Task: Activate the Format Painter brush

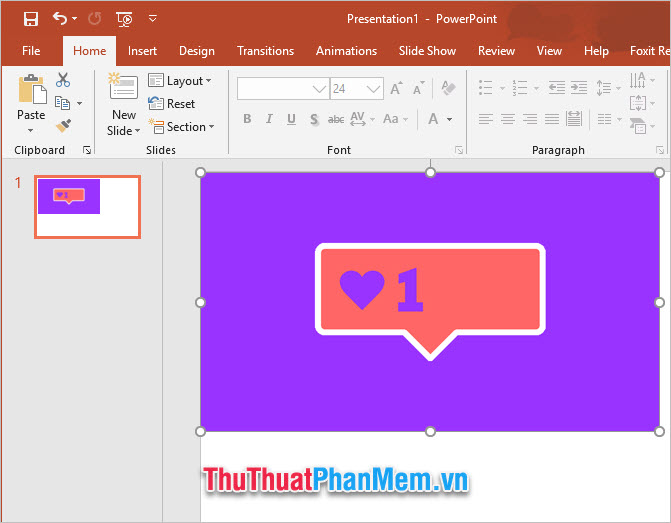Action: pyautogui.click(x=63, y=126)
